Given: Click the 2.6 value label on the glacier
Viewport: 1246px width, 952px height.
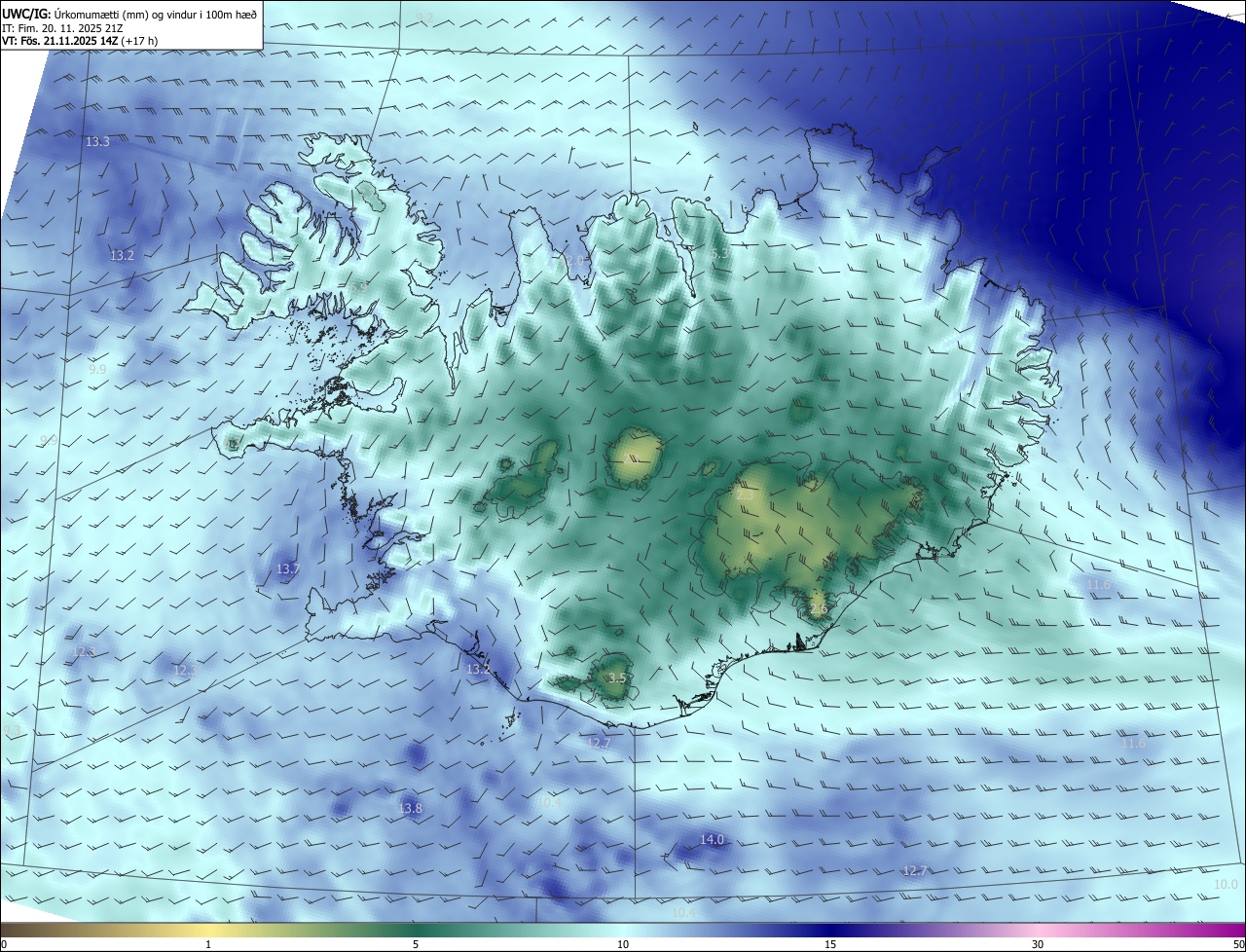Looking at the screenshot, I should click(819, 609).
